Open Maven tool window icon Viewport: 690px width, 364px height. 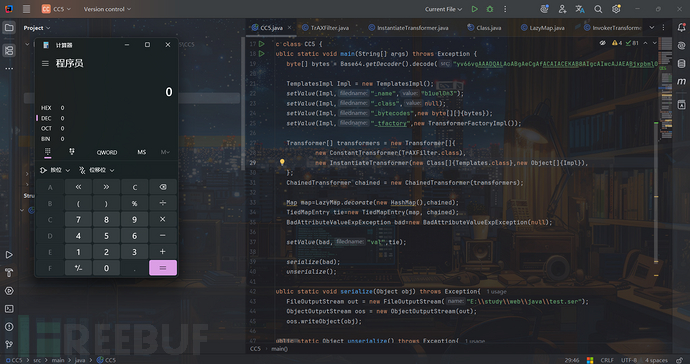coord(681,81)
